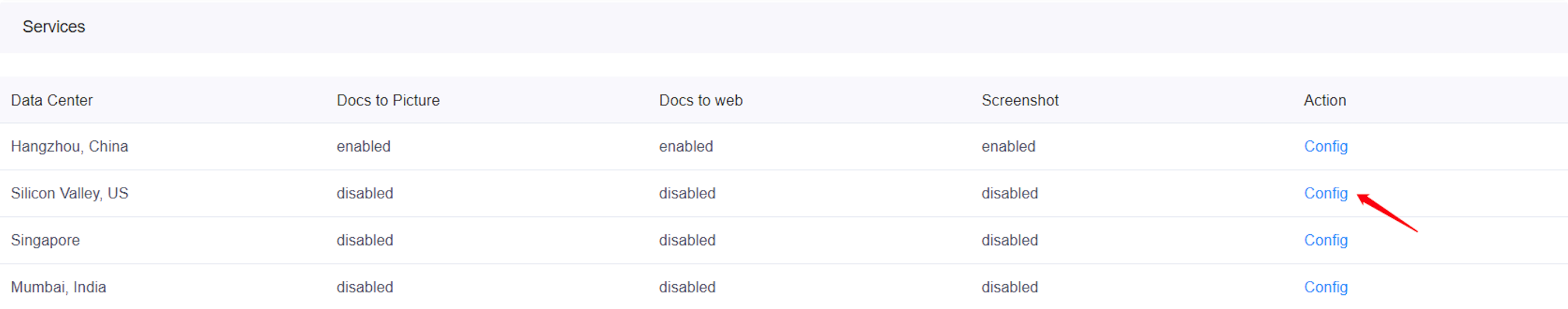Image resolution: width=1568 pixels, height=309 pixels.
Task: Click the Data Center column header
Action: 52,100
